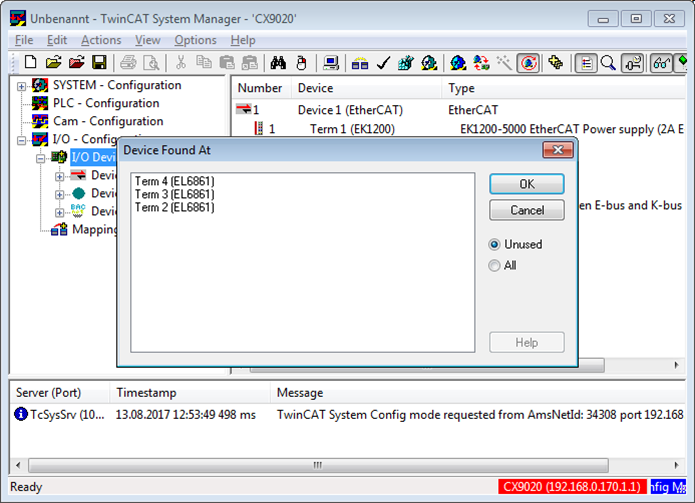Select the Device 1 (EtherCAT) row
The image size is (695, 503).
[459, 110]
